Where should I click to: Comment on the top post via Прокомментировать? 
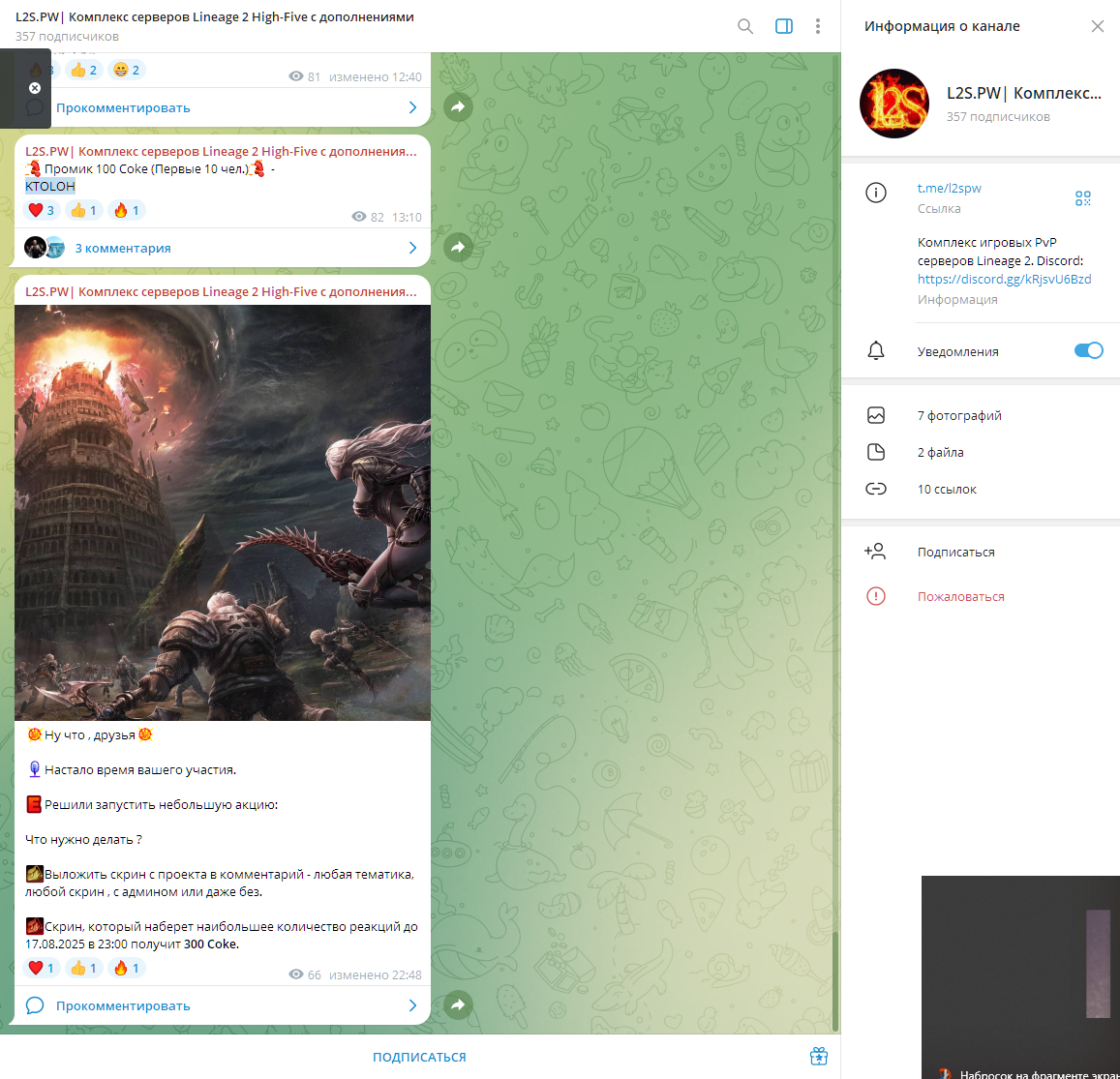coord(123,107)
